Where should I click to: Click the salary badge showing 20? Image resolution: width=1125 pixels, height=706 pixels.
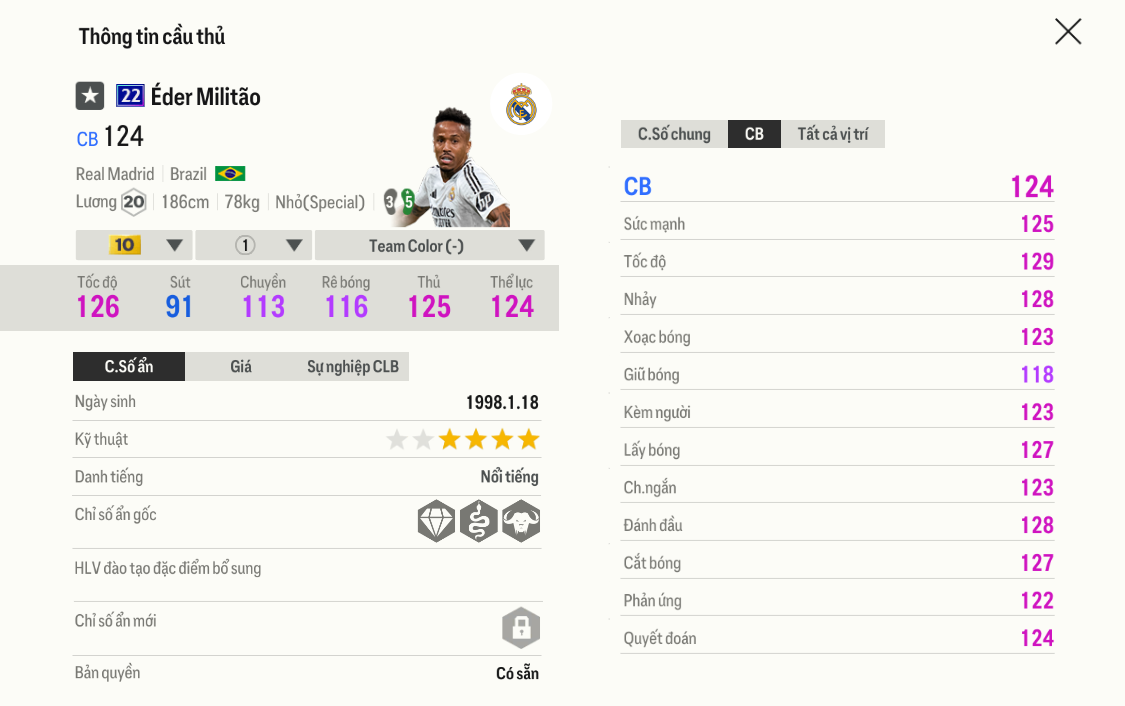point(131,202)
